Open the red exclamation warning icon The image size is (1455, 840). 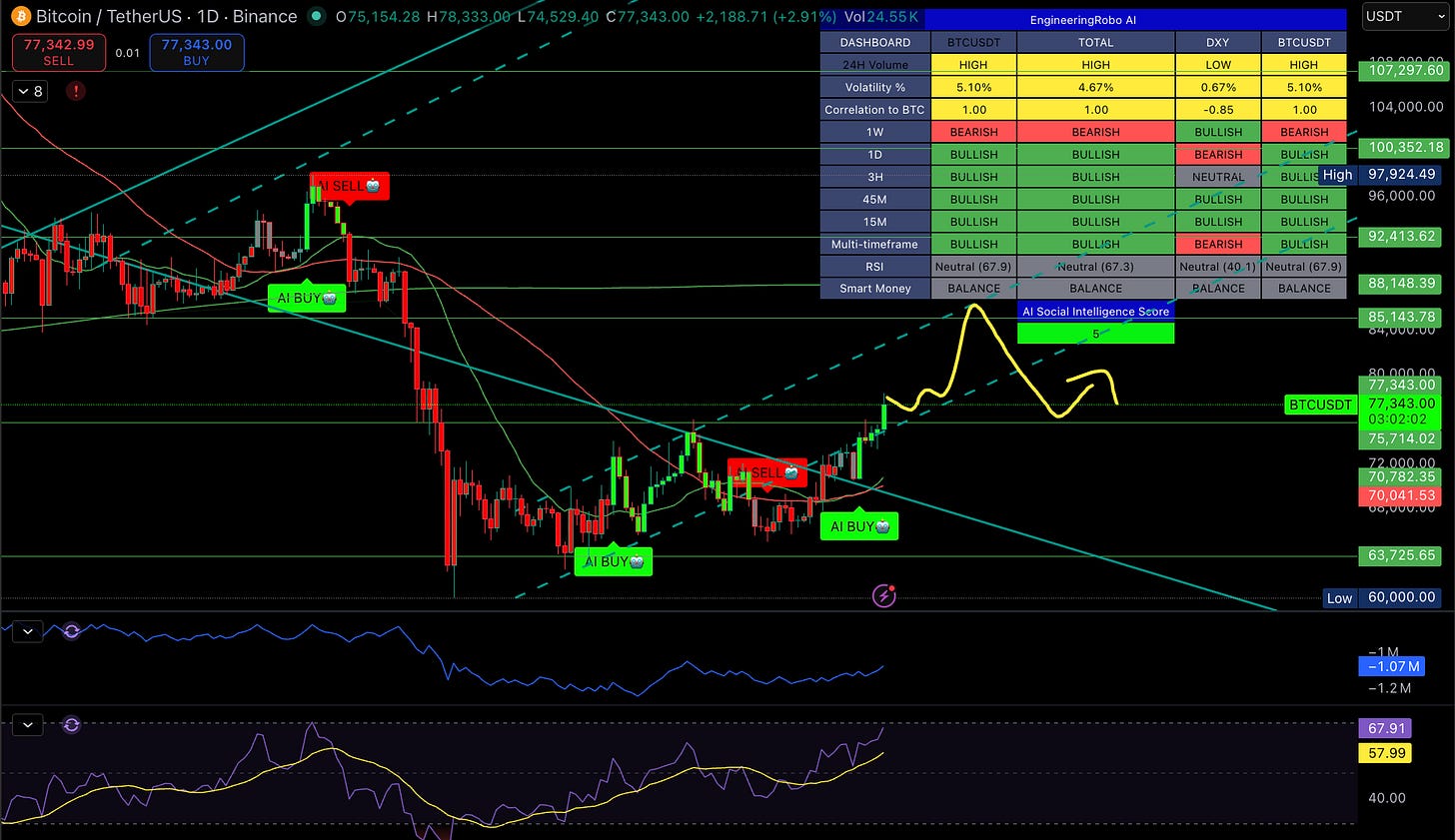coord(76,91)
